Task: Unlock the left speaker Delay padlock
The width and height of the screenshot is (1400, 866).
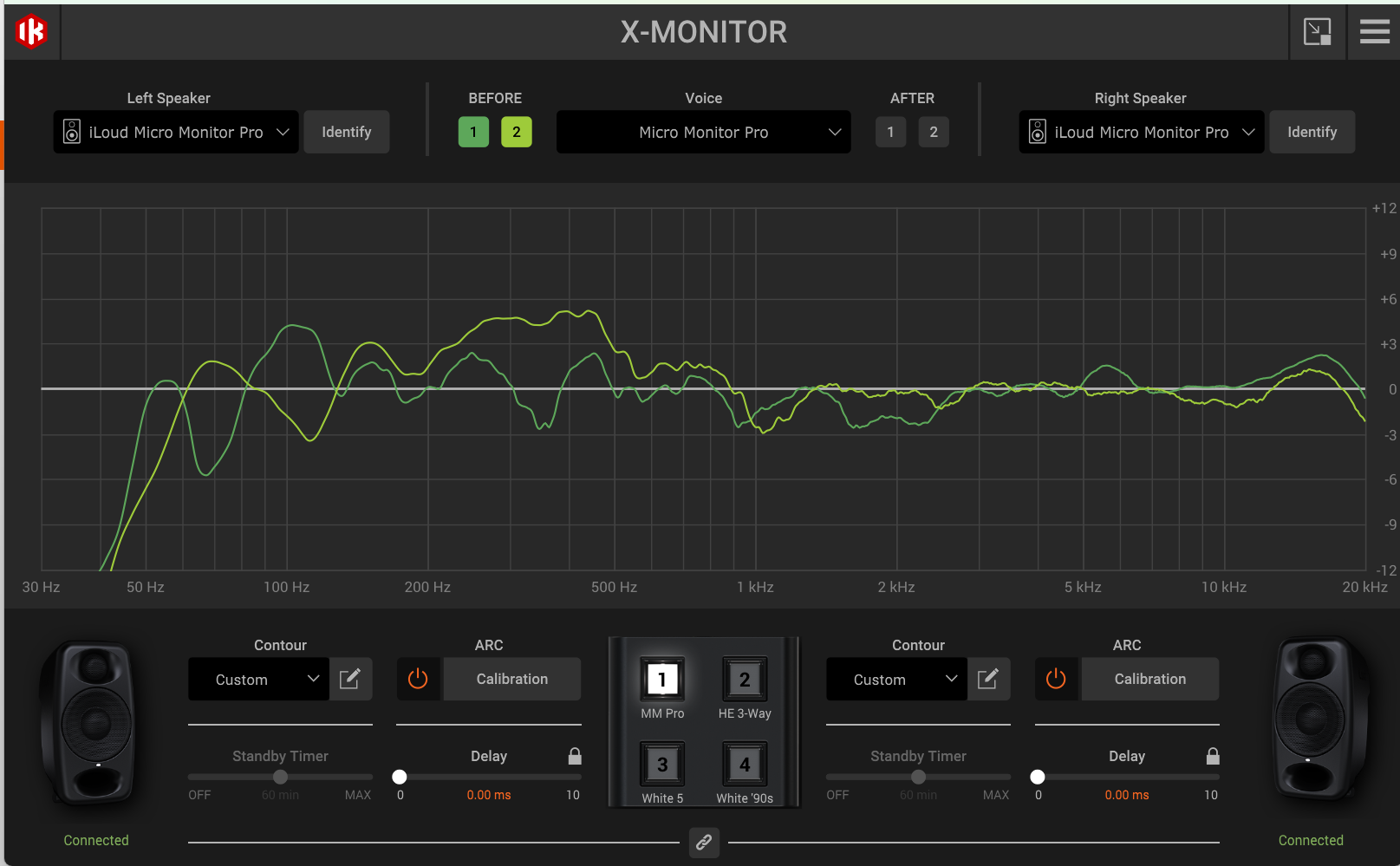Action: coord(575,756)
